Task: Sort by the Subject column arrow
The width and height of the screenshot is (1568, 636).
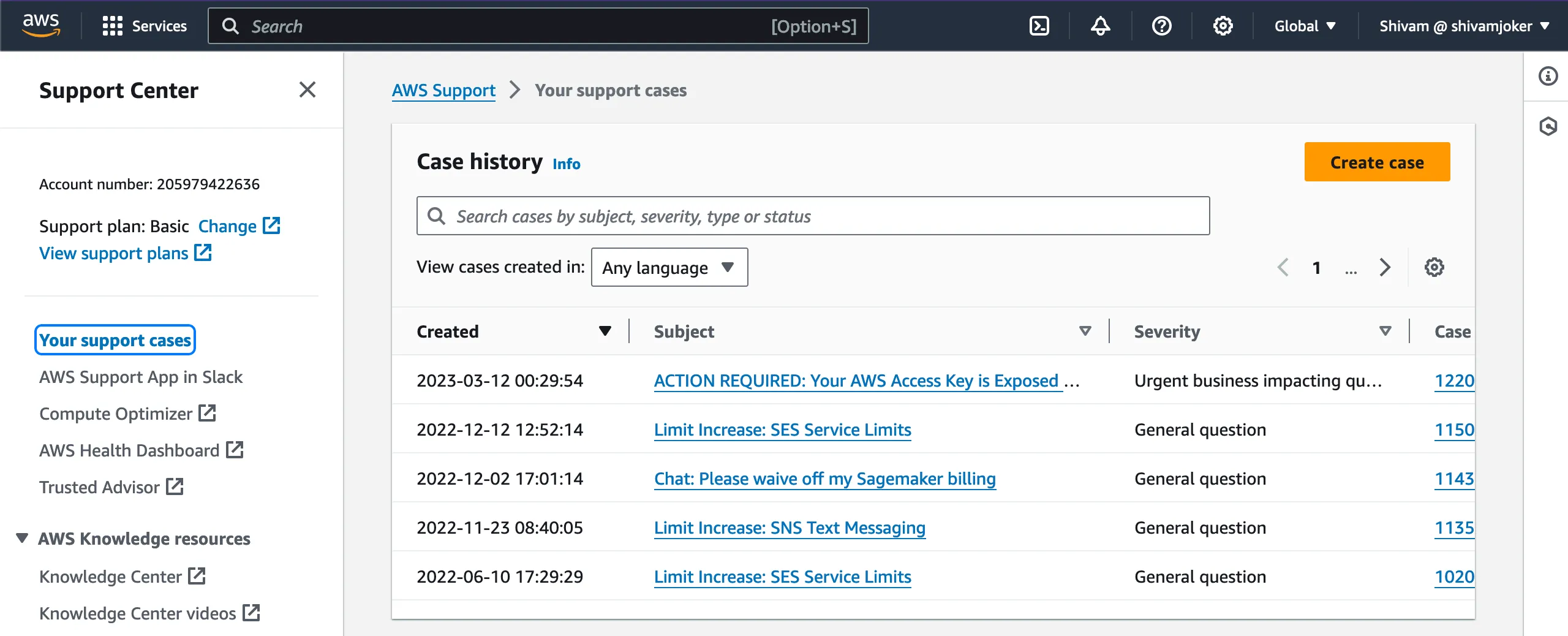Action: tap(1085, 331)
